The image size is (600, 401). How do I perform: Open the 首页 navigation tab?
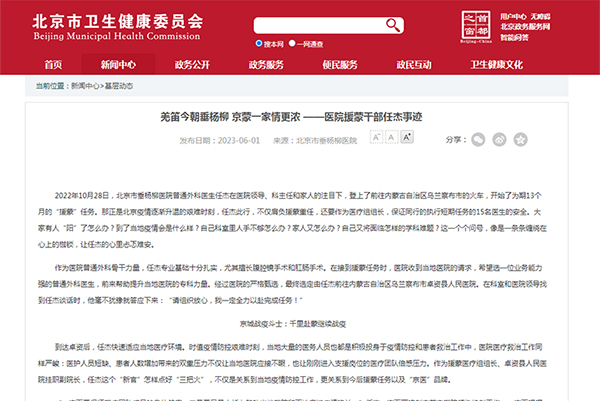[53, 65]
